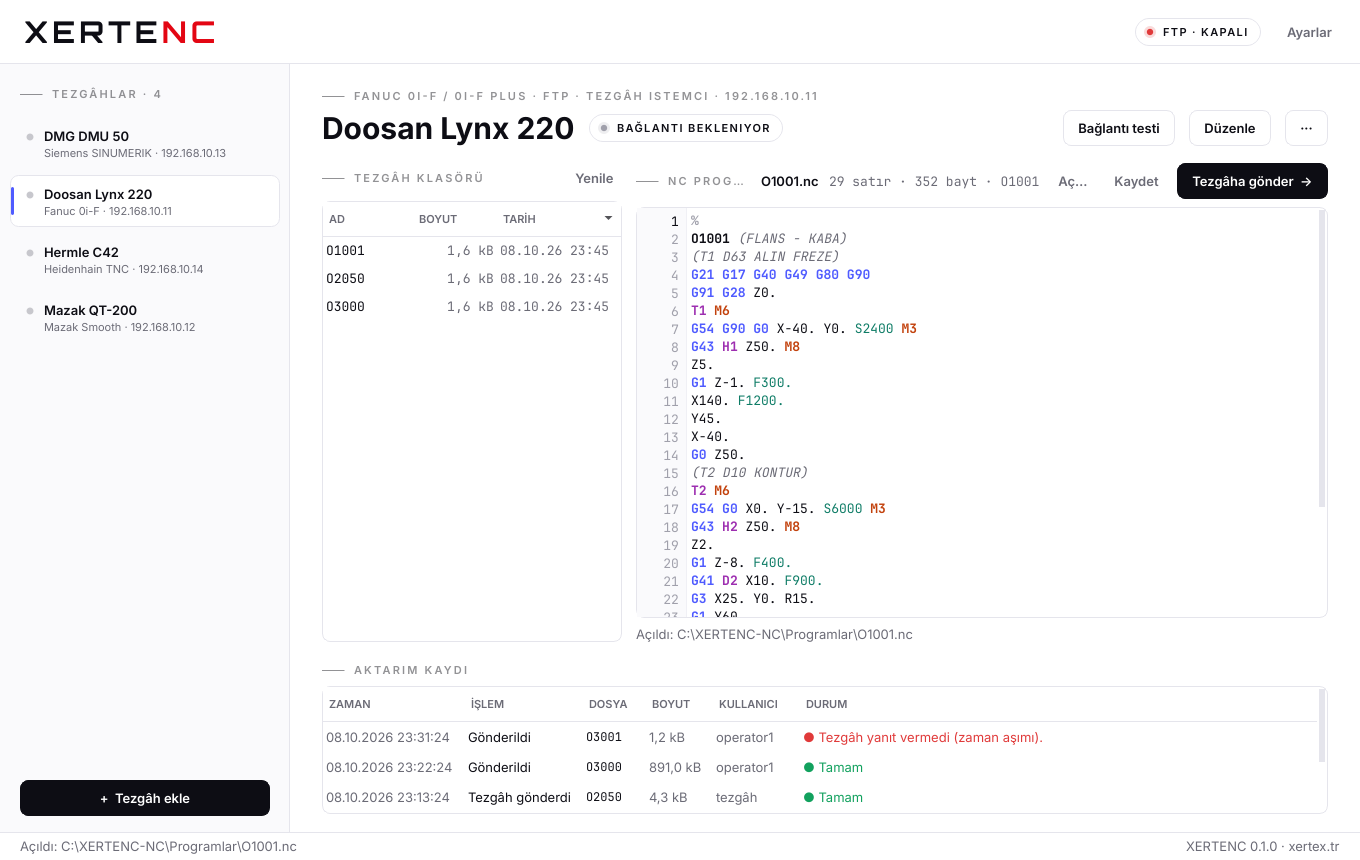1360x860 pixels.
Task: Run Bağlantı testi
Action: click(x=1119, y=128)
